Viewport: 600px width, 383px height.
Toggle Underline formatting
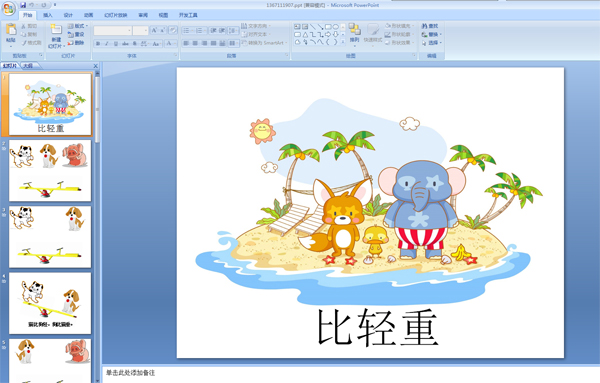pos(116,44)
